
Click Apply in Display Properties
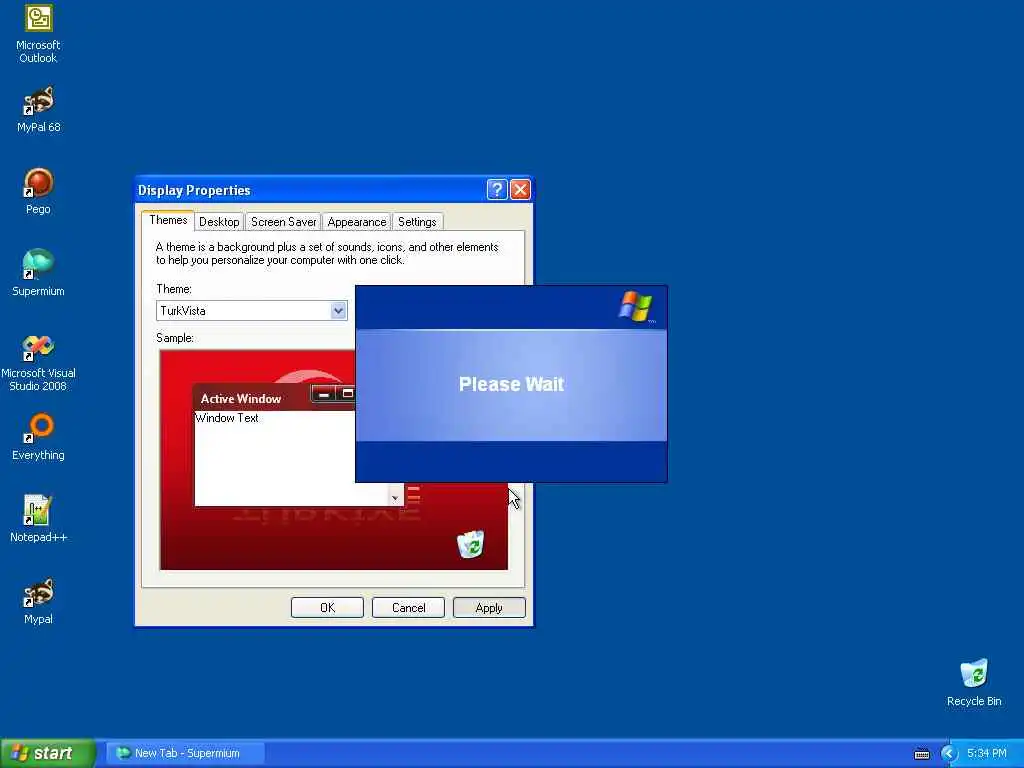pos(489,607)
